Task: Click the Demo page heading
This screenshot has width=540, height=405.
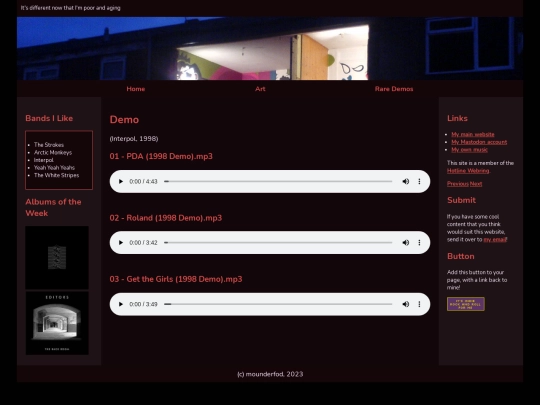Action: click(124, 120)
